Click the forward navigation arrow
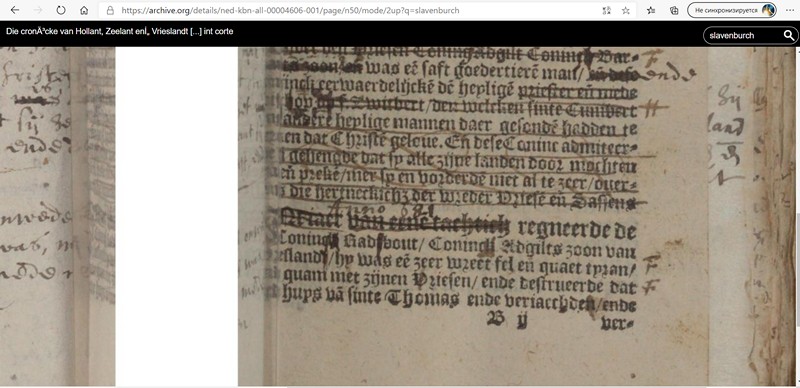 (38, 10)
